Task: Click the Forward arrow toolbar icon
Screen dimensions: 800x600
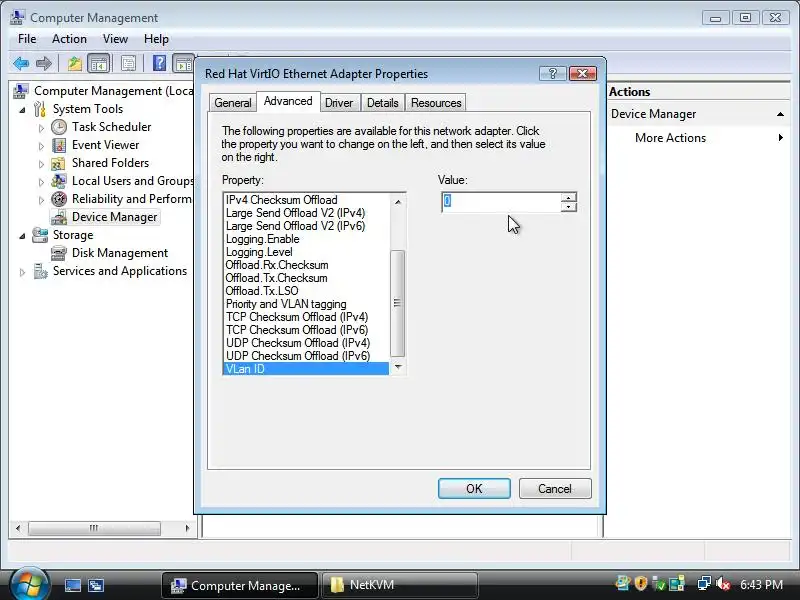Action: coord(44,64)
